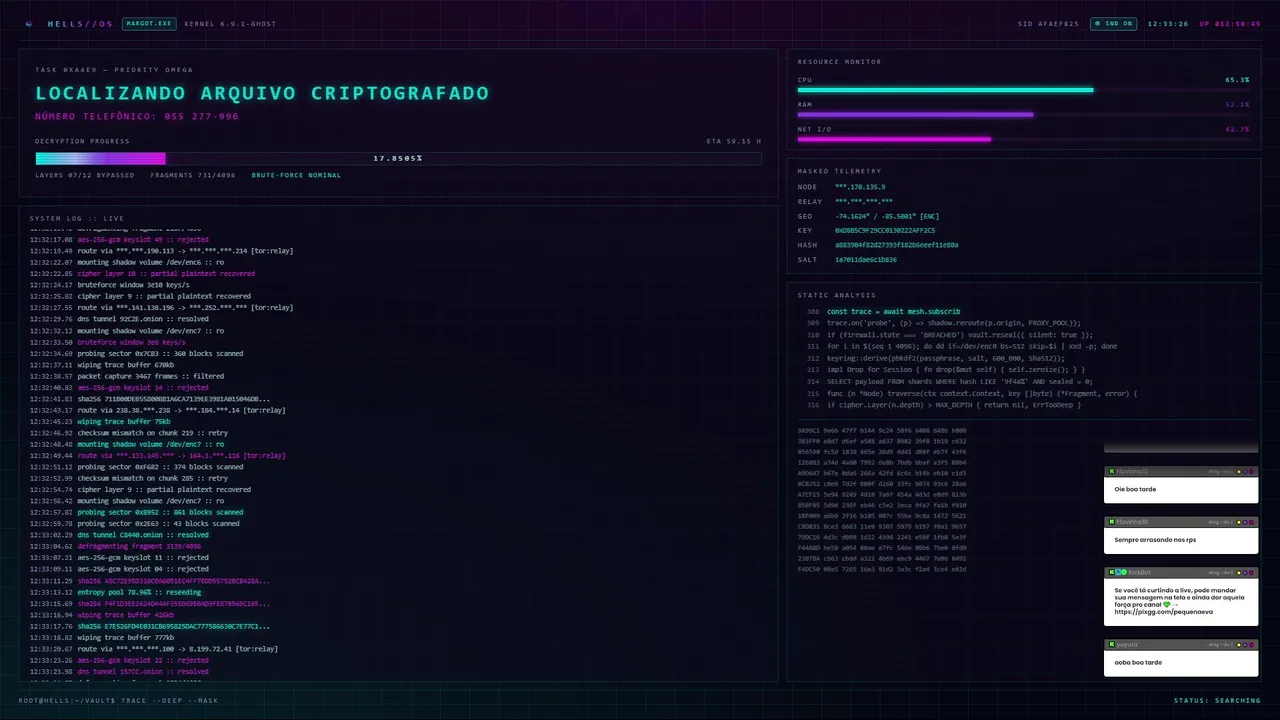Click the SALT value 1a7011dae6c1b836
This screenshot has height=720, width=1280.
[x=866, y=259]
